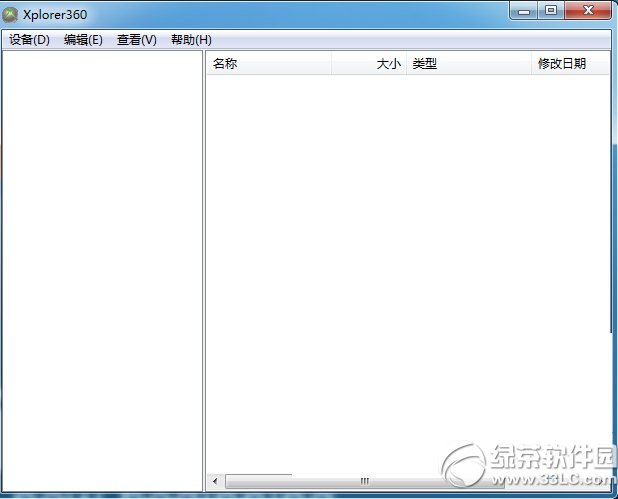This screenshot has height=499, width=618.
Task: Click the horizontal scrollbar thumb
Action: pyautogui.click(x=365, y=481)
